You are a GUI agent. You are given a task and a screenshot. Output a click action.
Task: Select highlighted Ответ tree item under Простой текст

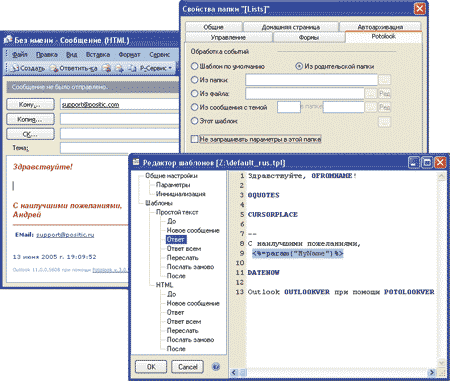pyautogui.click(x=176, y=240)
